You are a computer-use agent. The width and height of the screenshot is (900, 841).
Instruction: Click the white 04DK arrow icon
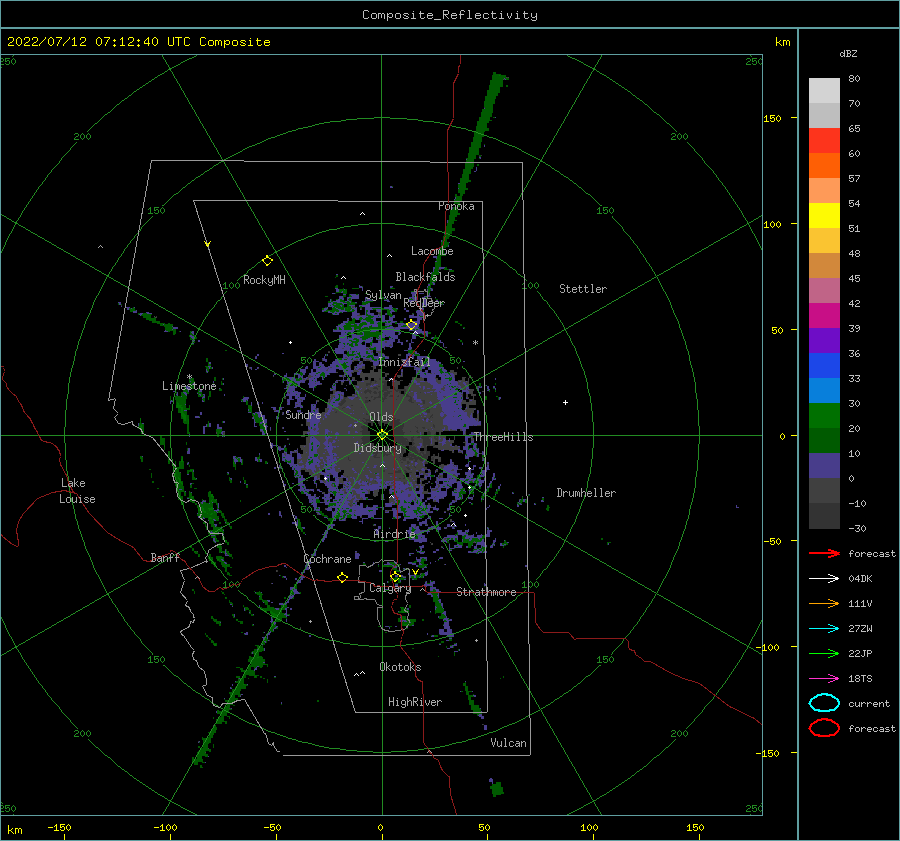point(824,578)
